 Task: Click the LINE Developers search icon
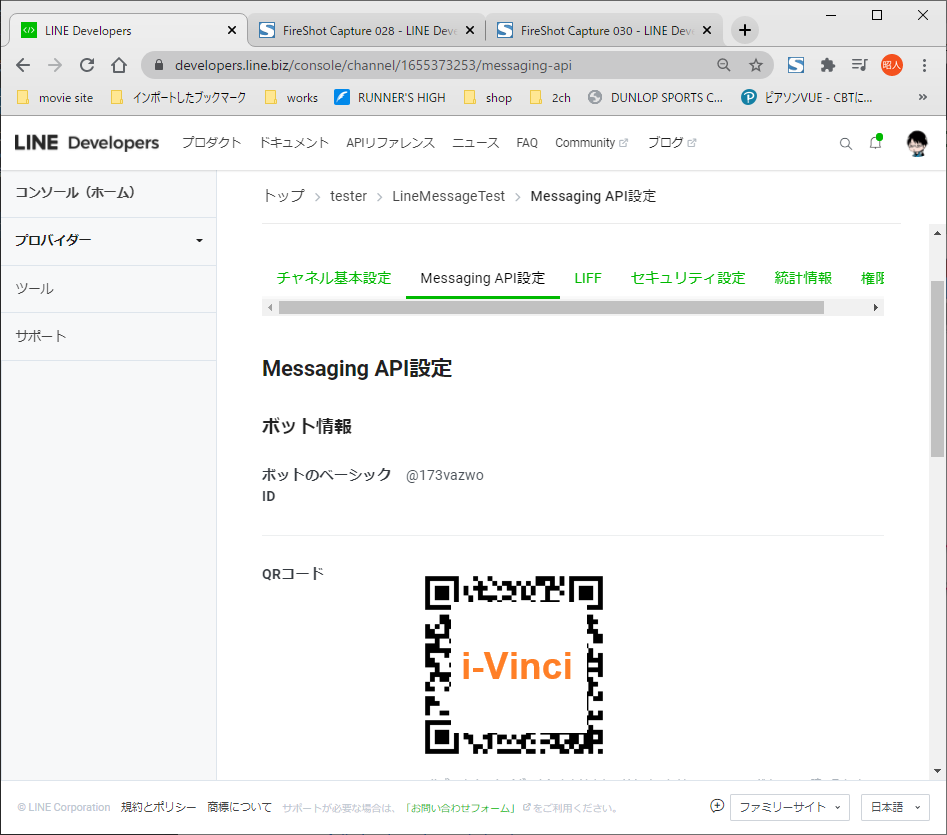(x=846, y=144)
